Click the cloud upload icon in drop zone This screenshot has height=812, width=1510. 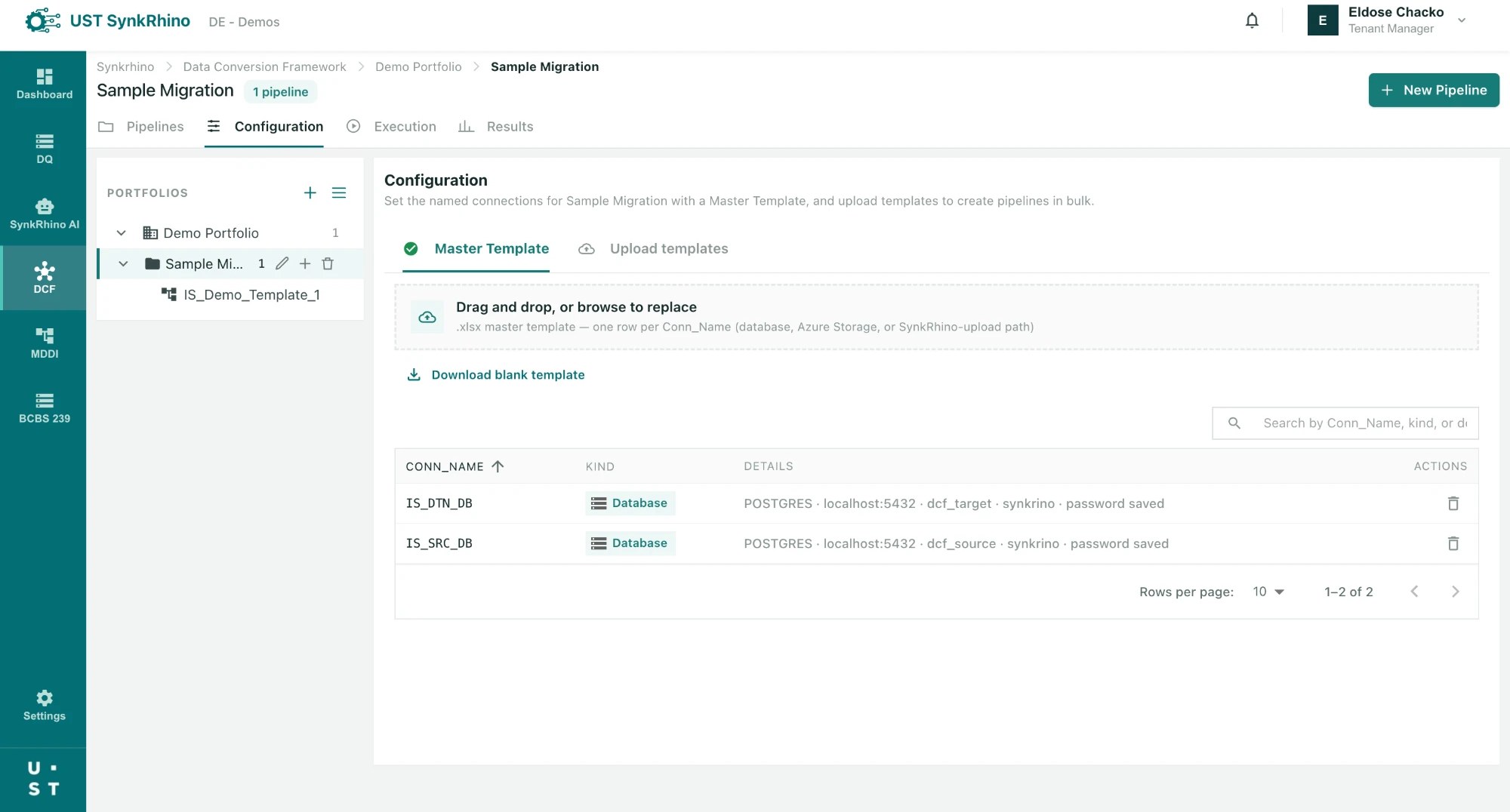pos(427,317)
